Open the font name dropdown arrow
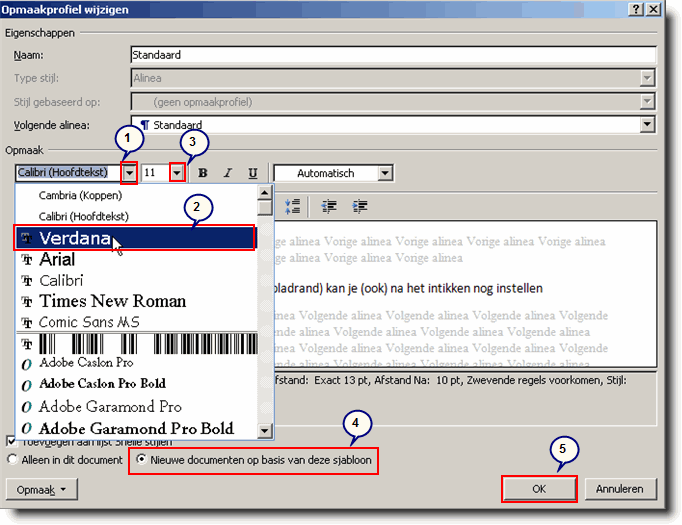This screenshot has width=682, height=525. tap(128, 174)
